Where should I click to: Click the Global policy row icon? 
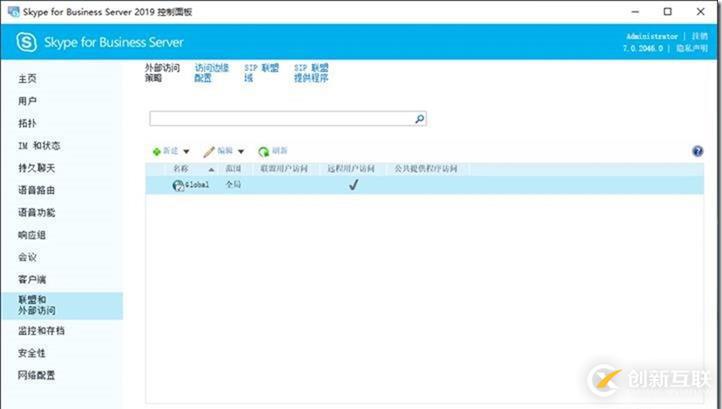[x=178, y=185]
